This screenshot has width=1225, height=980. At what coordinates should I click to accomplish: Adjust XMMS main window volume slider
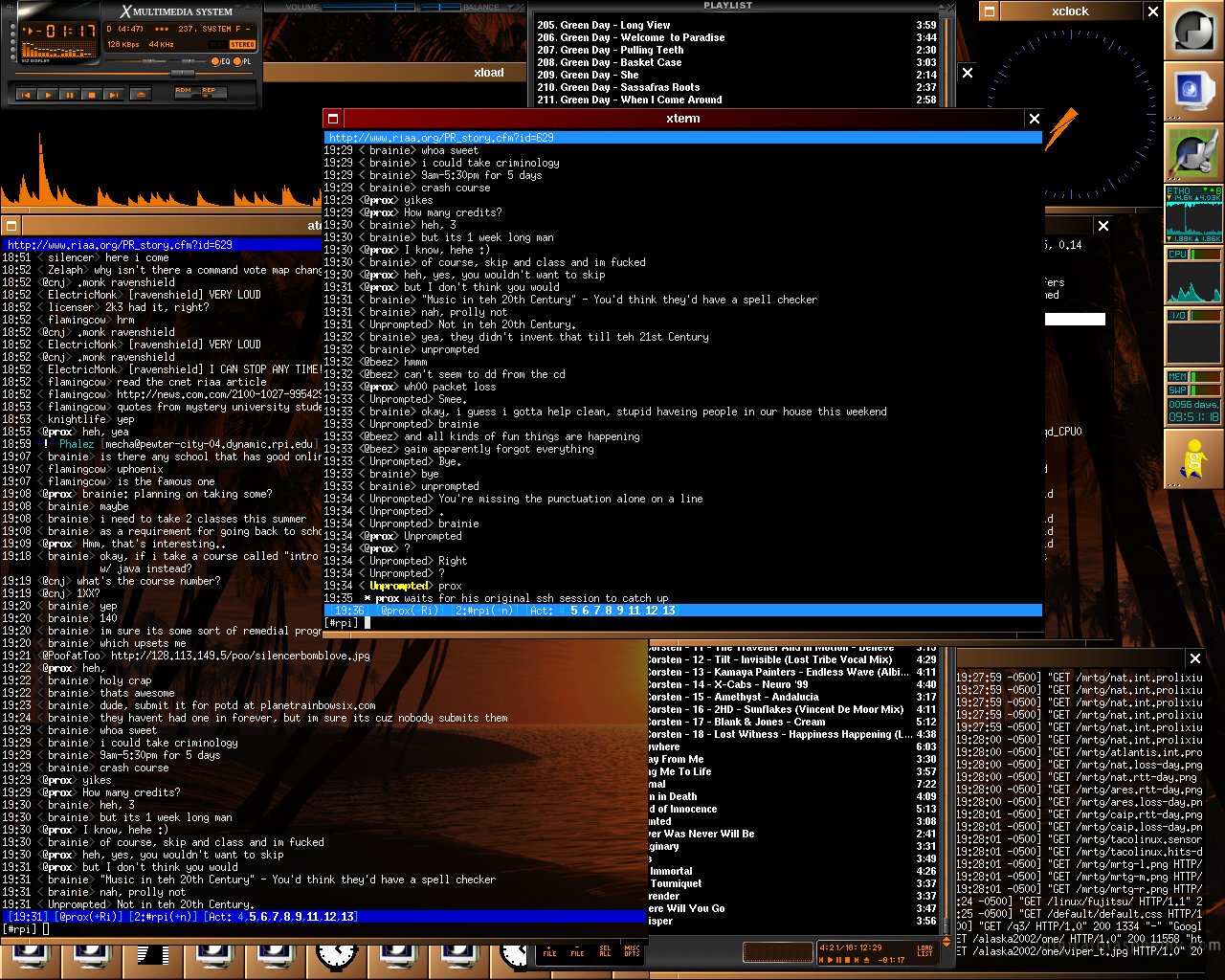[x=134, y=61]
